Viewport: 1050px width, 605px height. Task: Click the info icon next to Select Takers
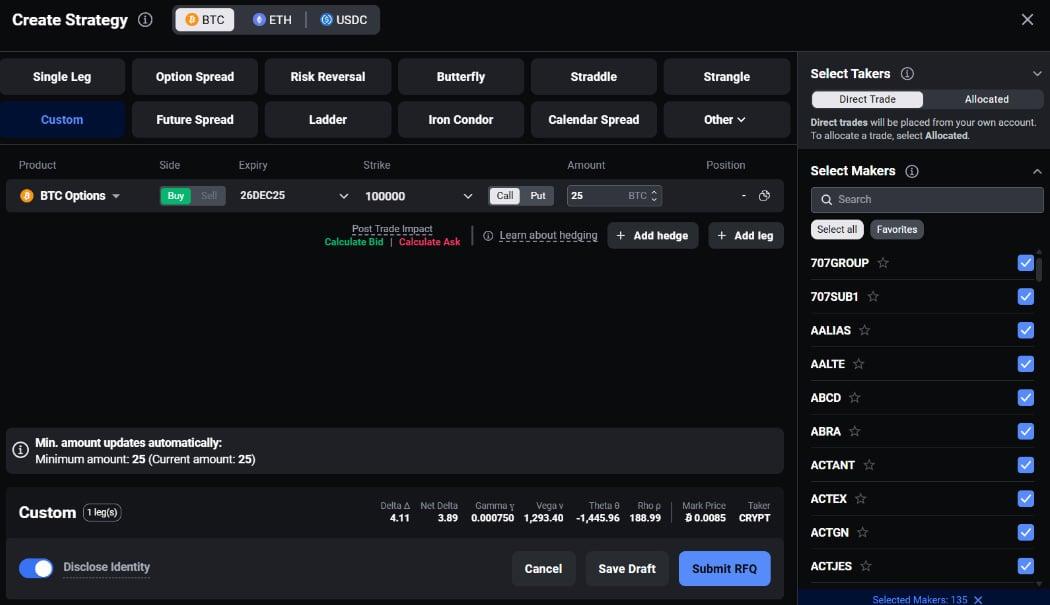[x=907, y=74]
